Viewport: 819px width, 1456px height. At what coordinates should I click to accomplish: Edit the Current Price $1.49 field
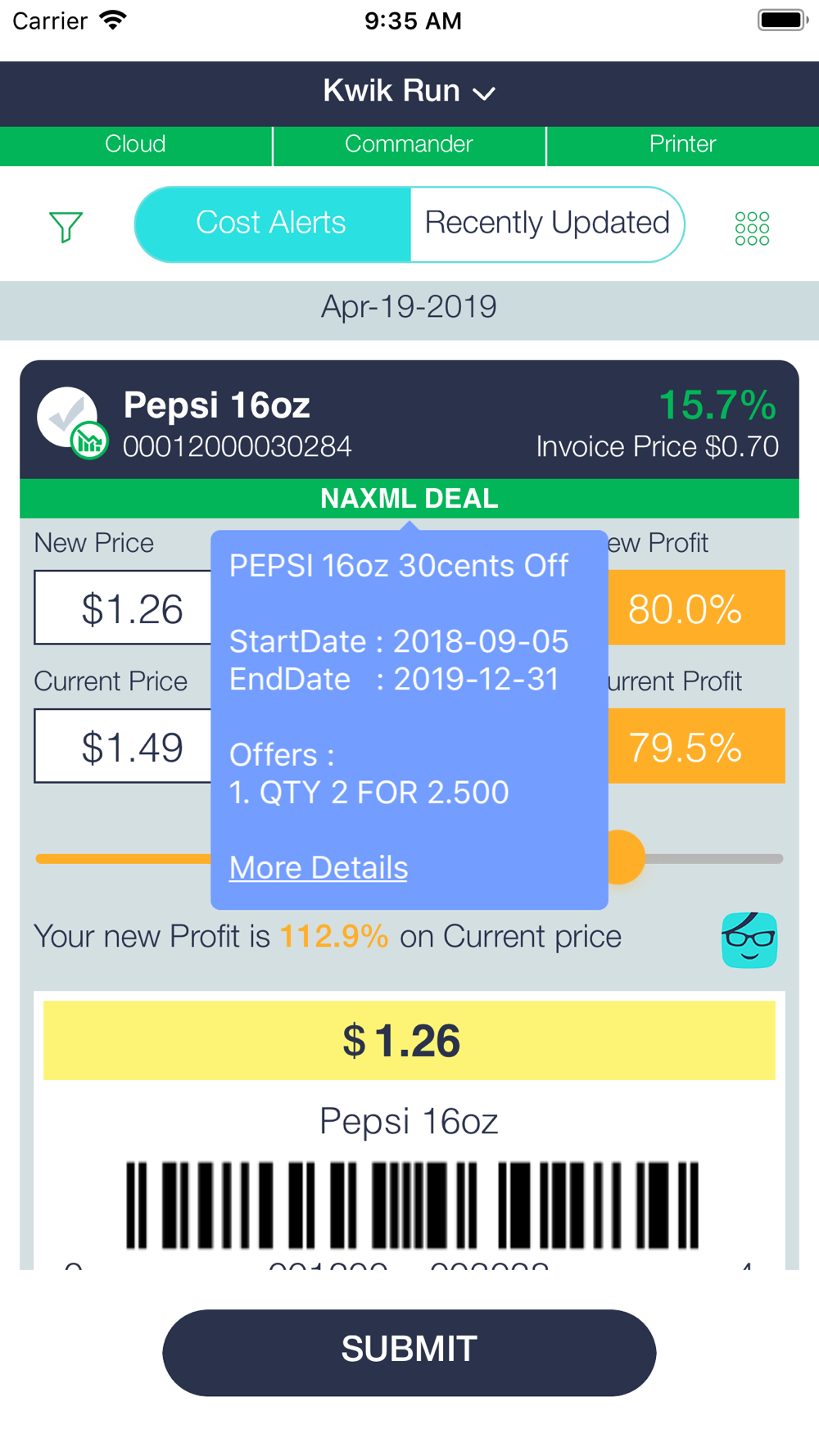(x=123, y=746)
